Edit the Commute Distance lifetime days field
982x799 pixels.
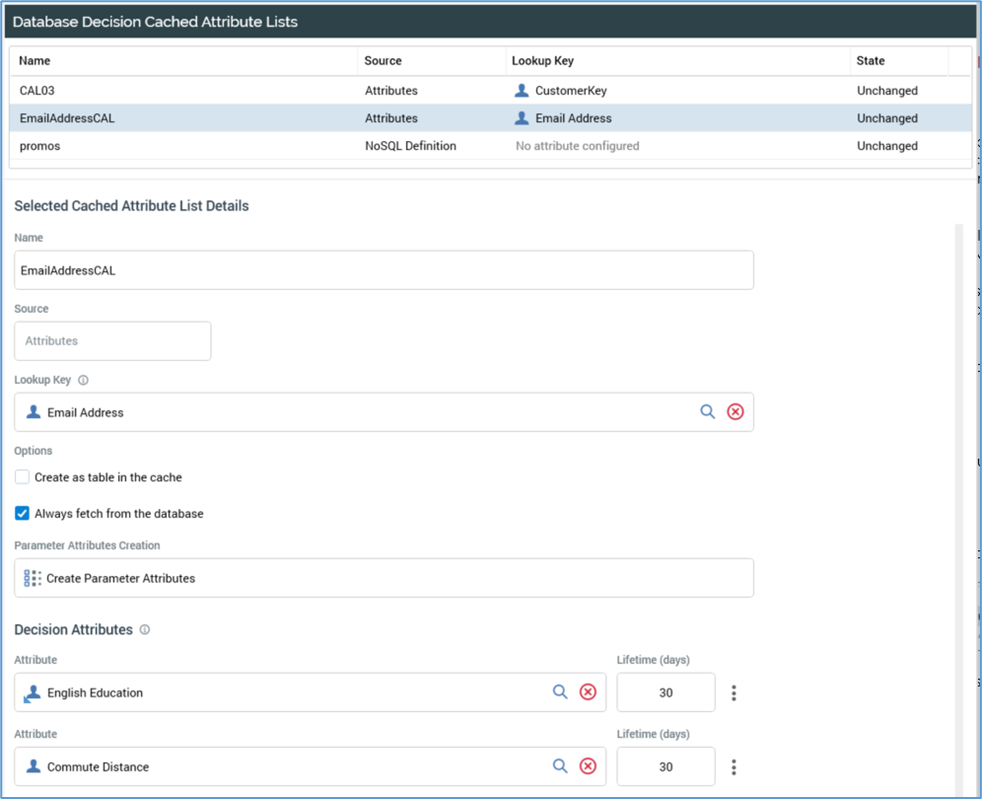click(665, 767)
